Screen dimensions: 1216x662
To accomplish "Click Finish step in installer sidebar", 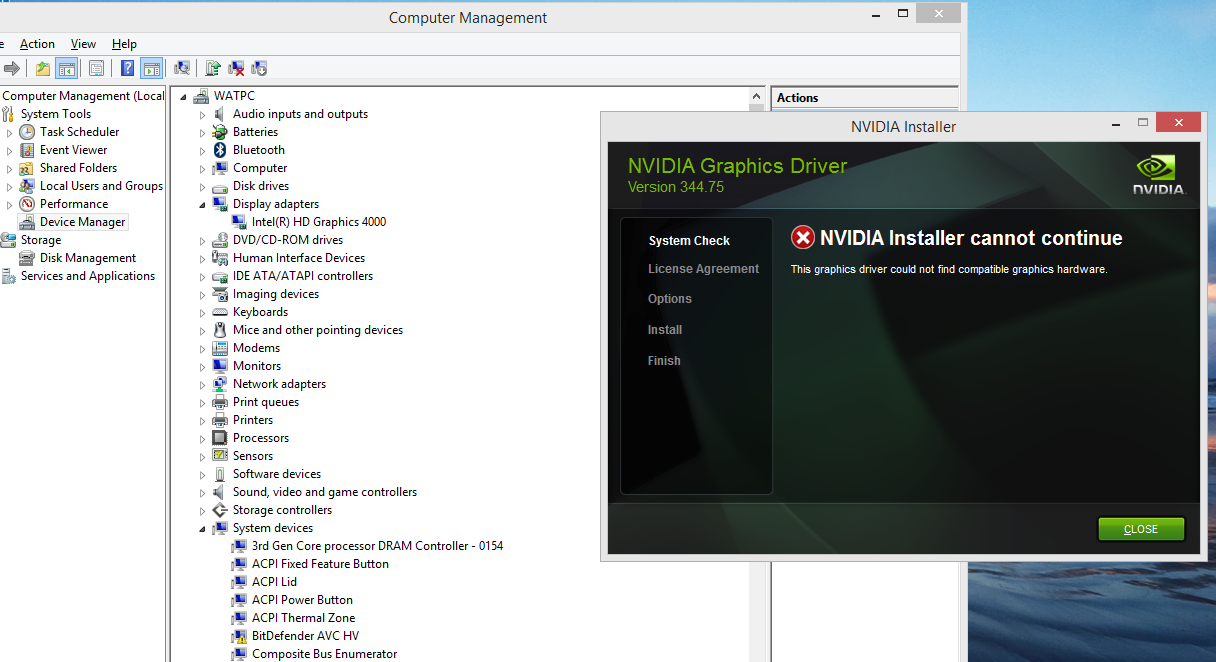I will click(x=664, y=361).
